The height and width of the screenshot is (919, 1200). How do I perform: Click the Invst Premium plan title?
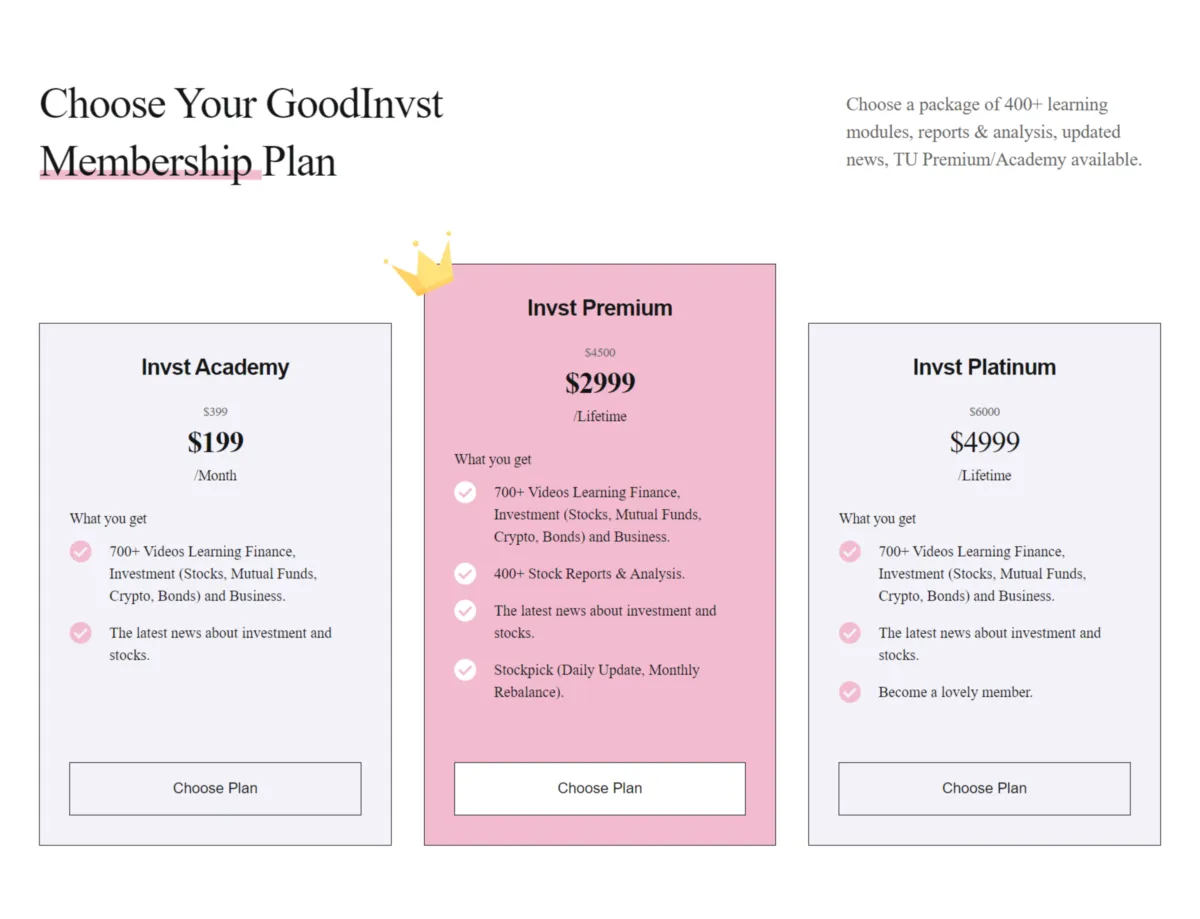tap(600, 308)
